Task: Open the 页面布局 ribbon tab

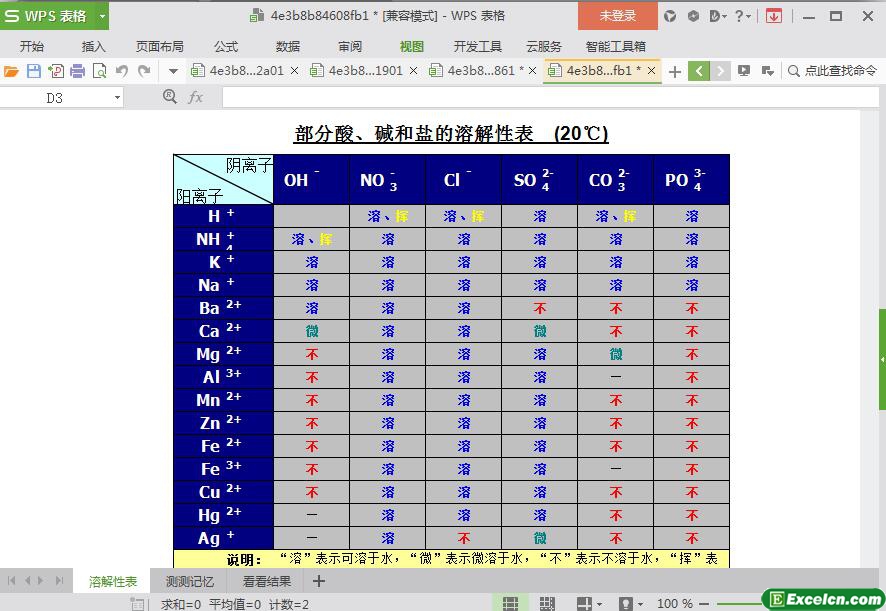Action: tap(160, 46)
